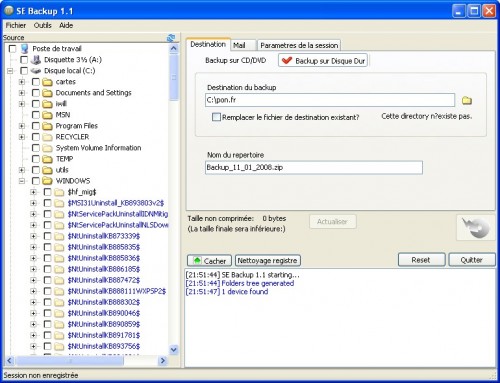This screenshot has height=383, width=500.
Task: Tick the TEMP folder checkbox
Action: (x=36, y=159)
